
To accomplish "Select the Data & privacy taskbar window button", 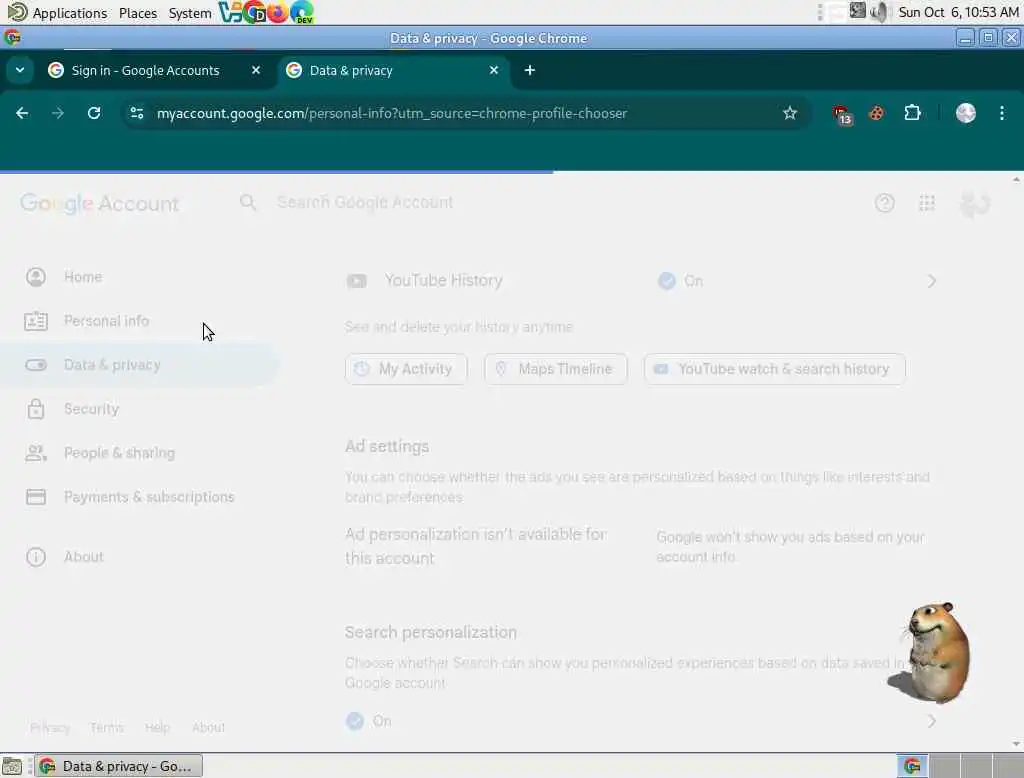I will coord(119,766).
